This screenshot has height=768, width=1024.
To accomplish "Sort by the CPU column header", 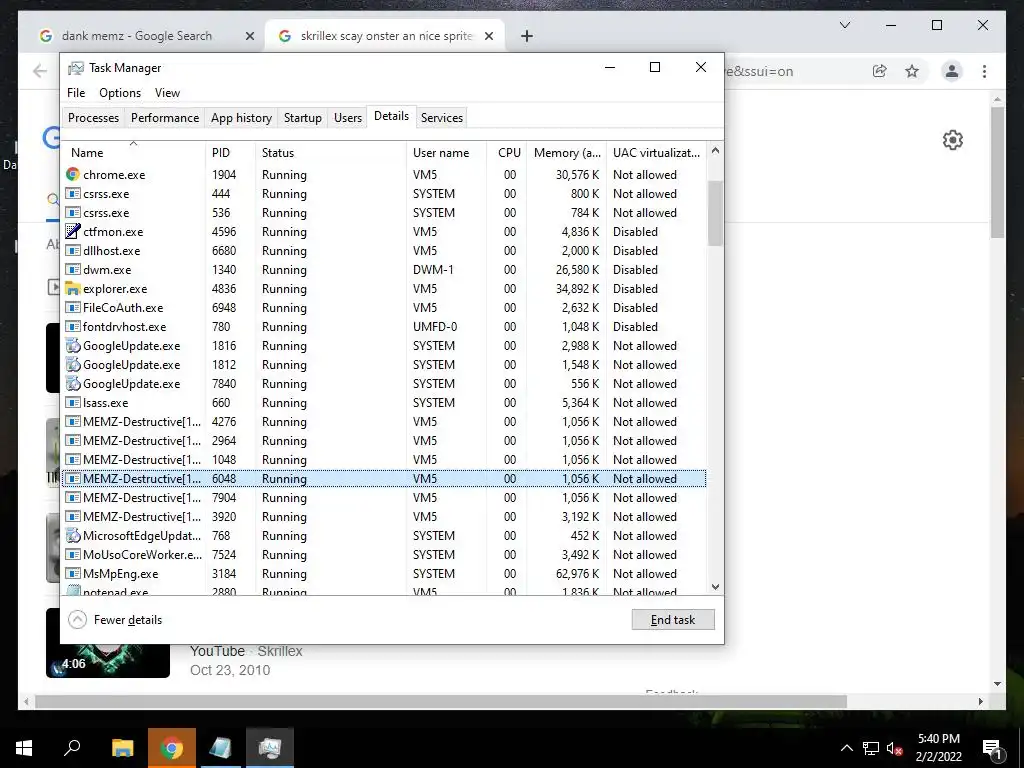I will coord(506,152).
